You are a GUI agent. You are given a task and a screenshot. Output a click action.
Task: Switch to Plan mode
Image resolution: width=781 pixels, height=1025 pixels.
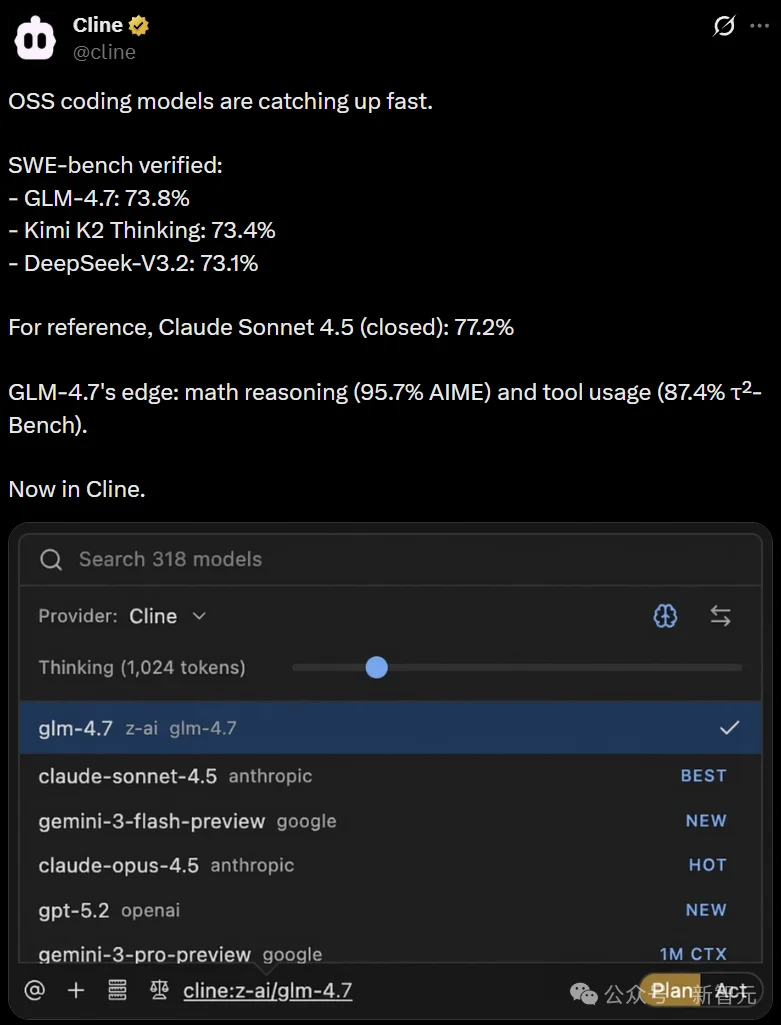coord(672,990)
